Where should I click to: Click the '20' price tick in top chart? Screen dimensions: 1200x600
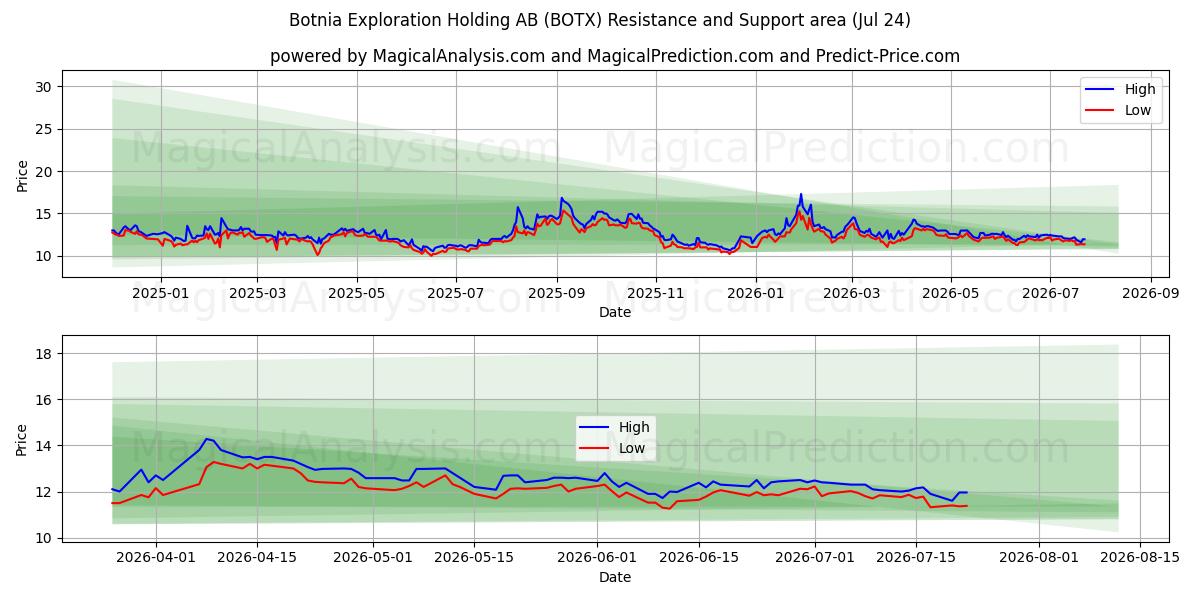[x=45, y=172]
